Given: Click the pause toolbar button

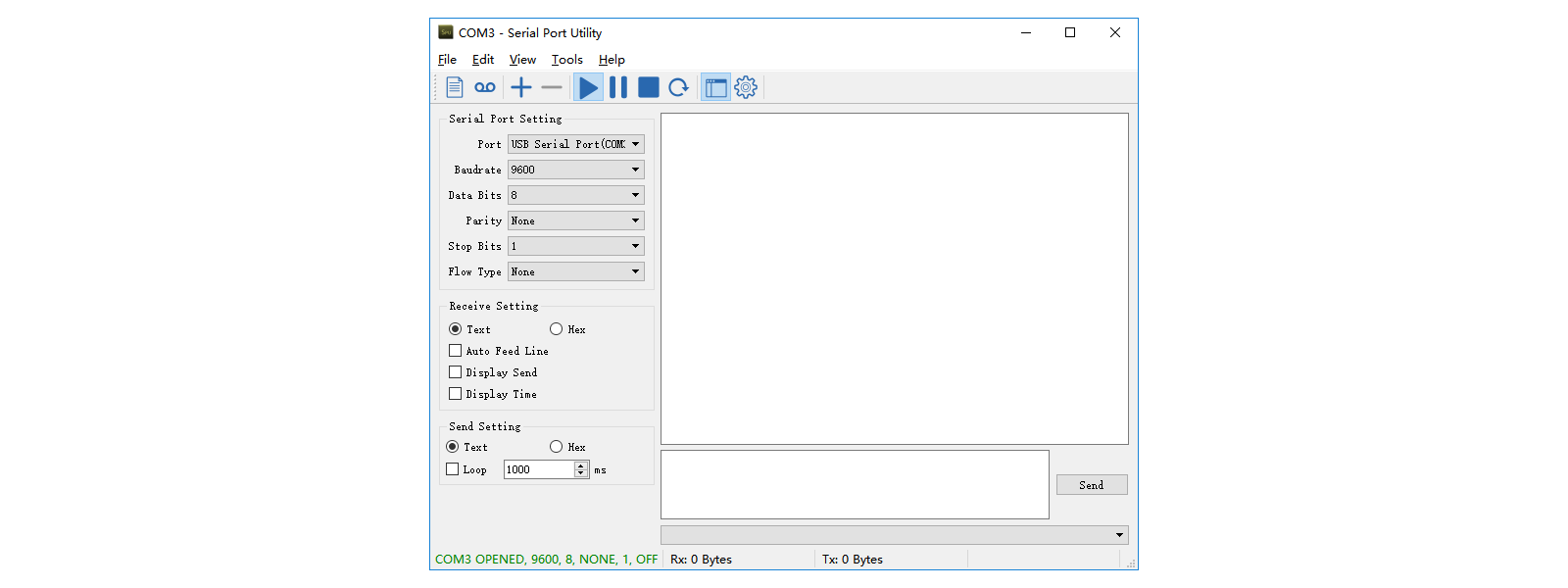Looking at the screenshot, I should (x=618, y=87).
